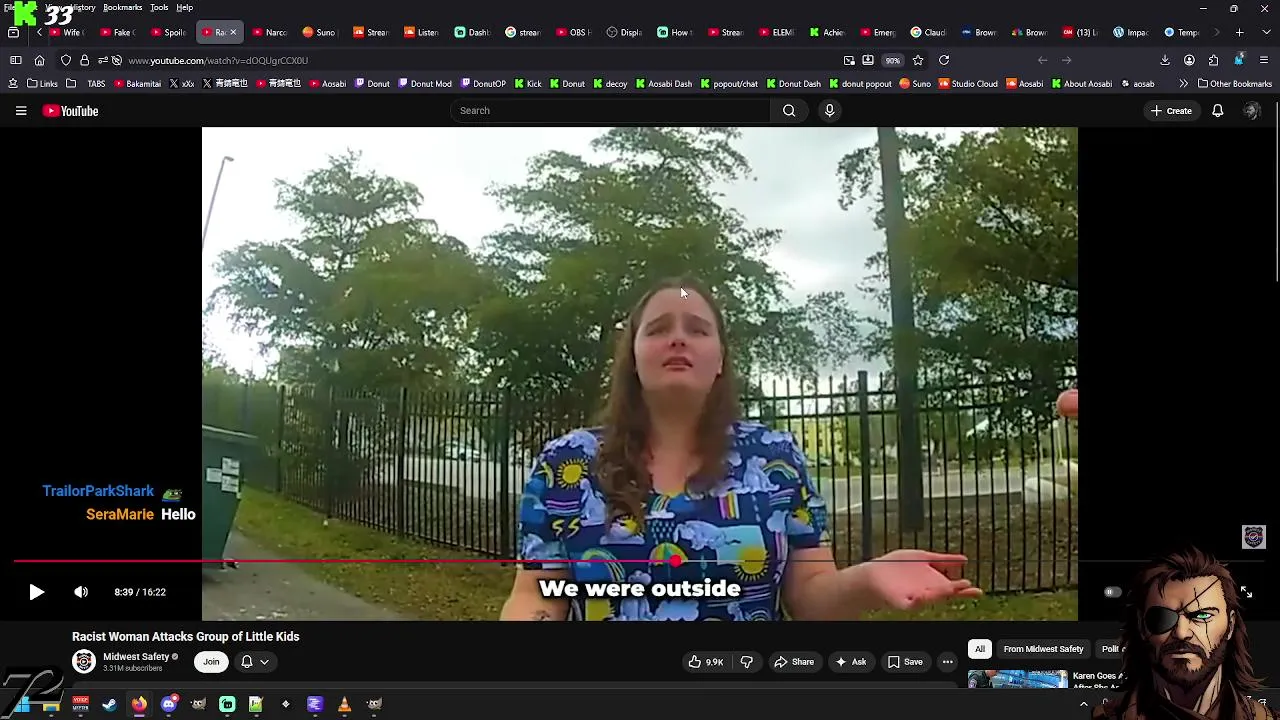Click the YouTube search magnifier button
The width and height of the screenshot is (1280, 720).
click(x=789, y=111)
